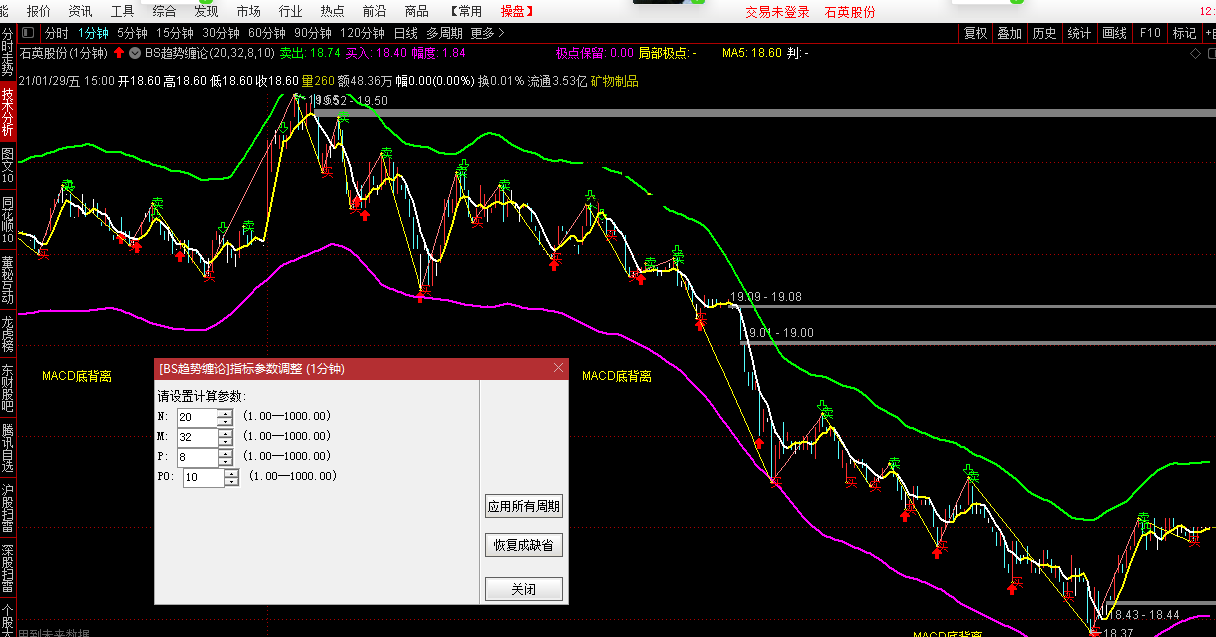
Task: Increase the P0 parameter with up spinner
Action: coord(231,473)
